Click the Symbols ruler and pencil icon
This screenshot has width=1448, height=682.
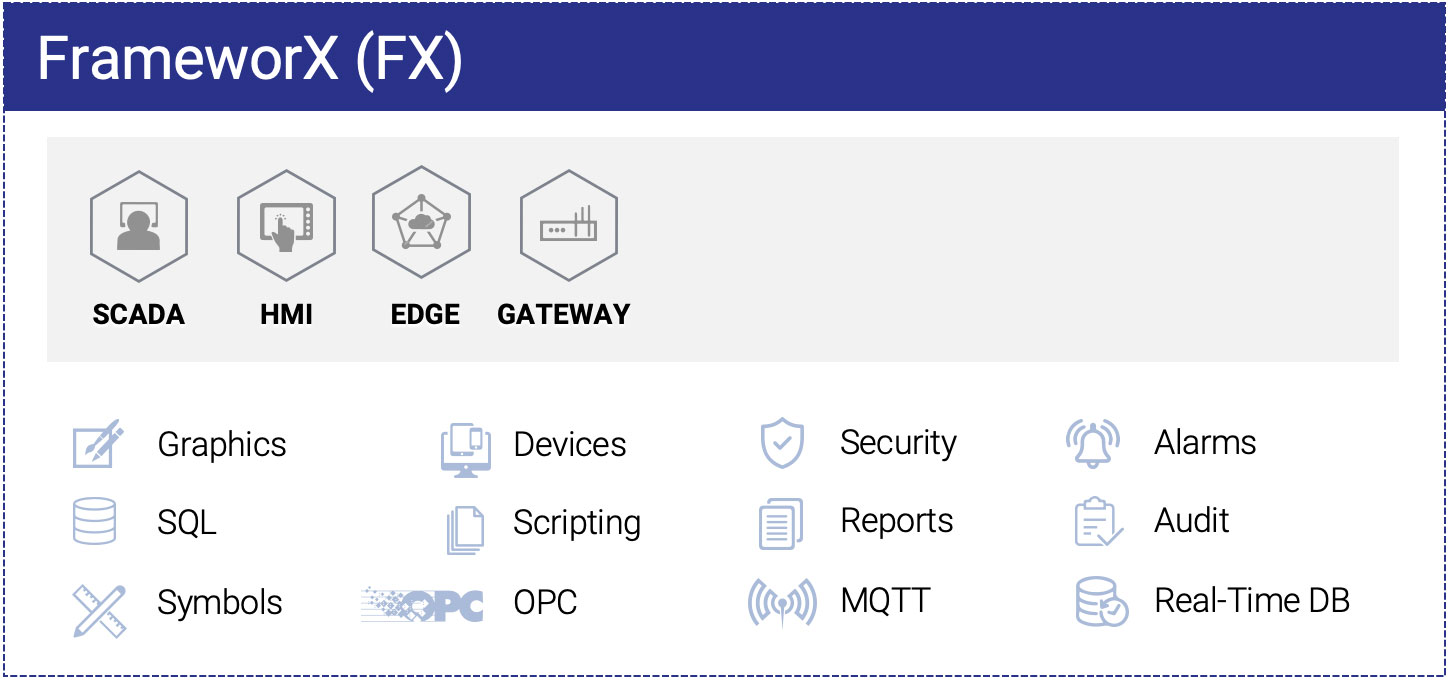[x=99, y=609]
